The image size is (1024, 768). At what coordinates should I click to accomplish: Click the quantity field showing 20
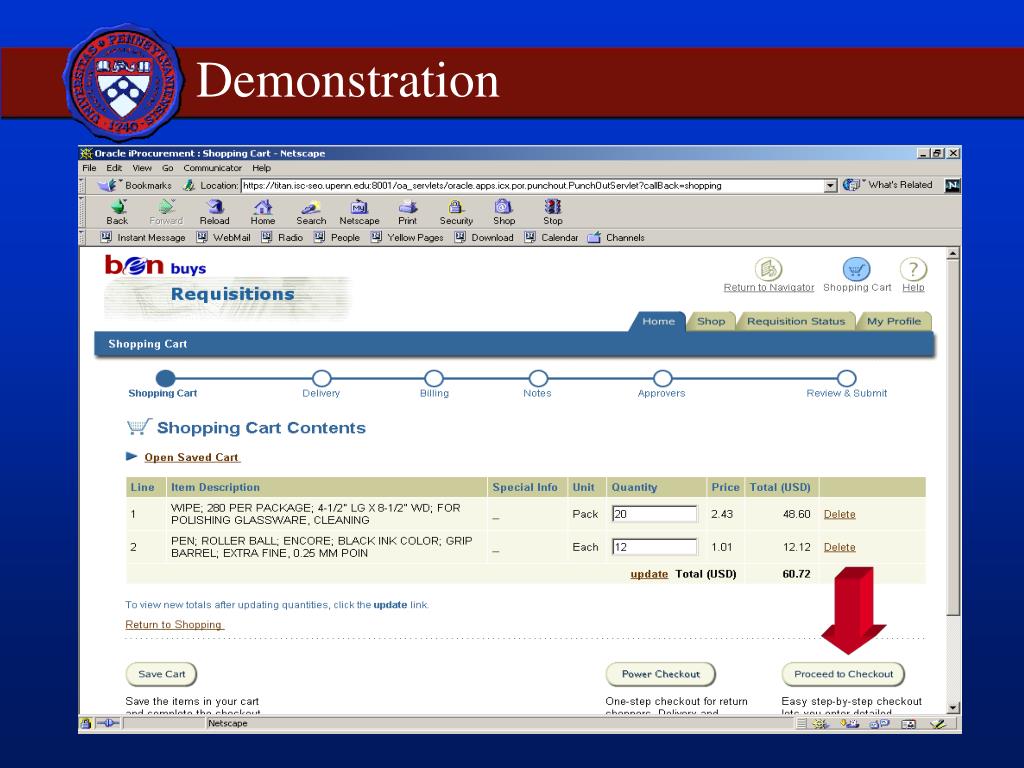point(654,514)
